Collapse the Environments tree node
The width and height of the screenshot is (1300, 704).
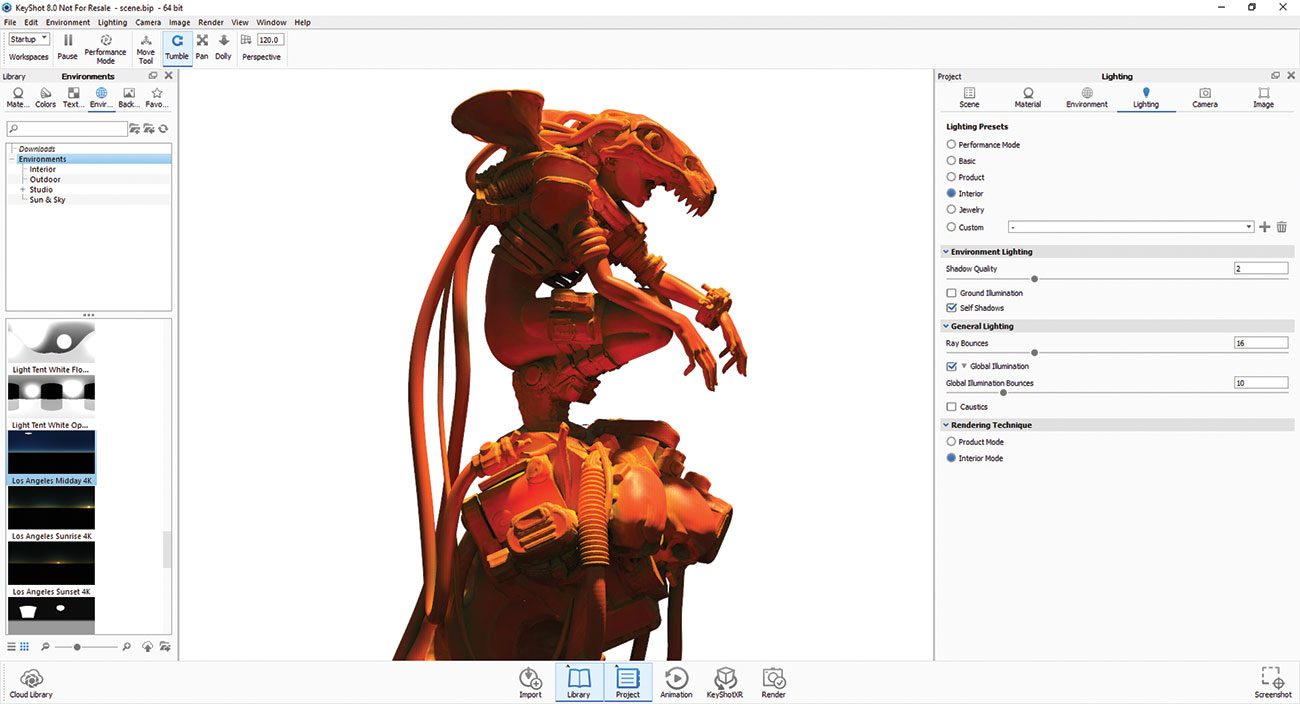point(12,159)
